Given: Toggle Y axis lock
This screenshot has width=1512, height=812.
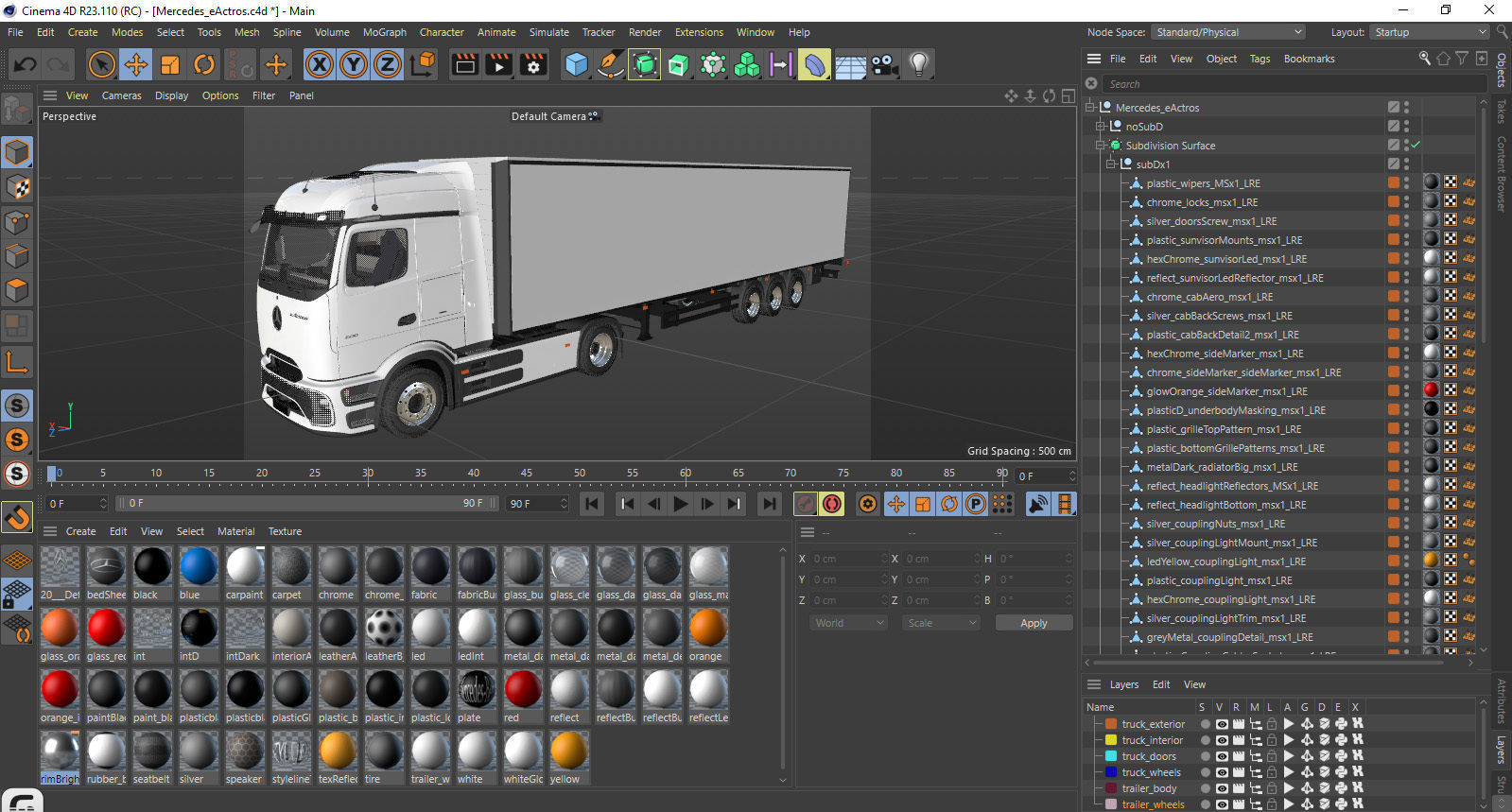Looking at the screenshot, I should pos(354,64).
